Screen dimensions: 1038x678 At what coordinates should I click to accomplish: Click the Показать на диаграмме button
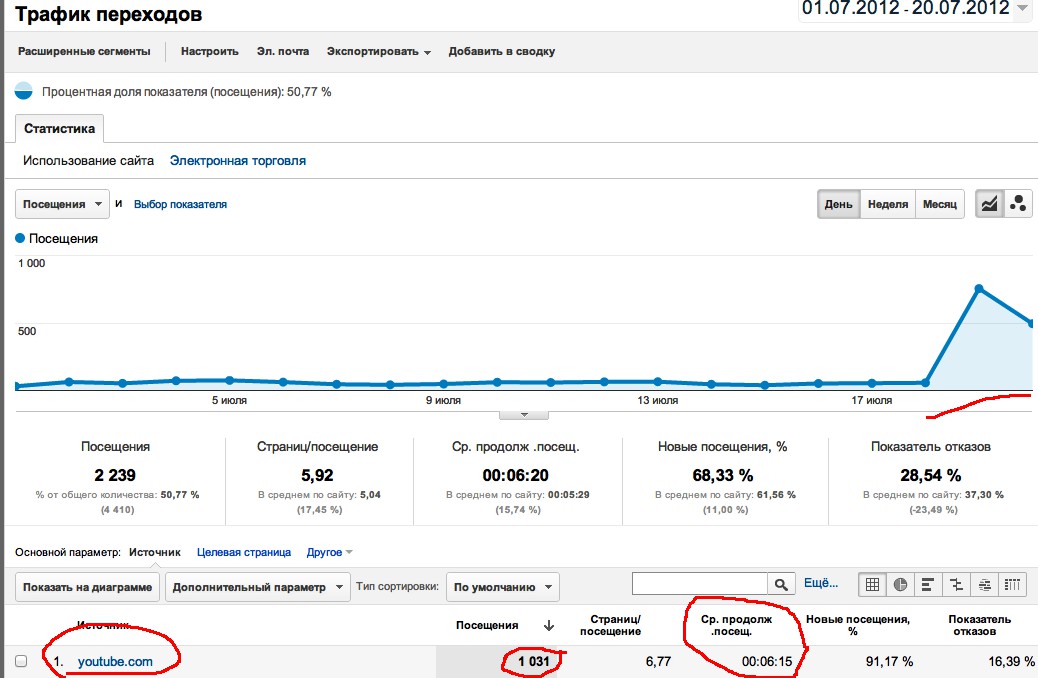(x=87, y=587)
